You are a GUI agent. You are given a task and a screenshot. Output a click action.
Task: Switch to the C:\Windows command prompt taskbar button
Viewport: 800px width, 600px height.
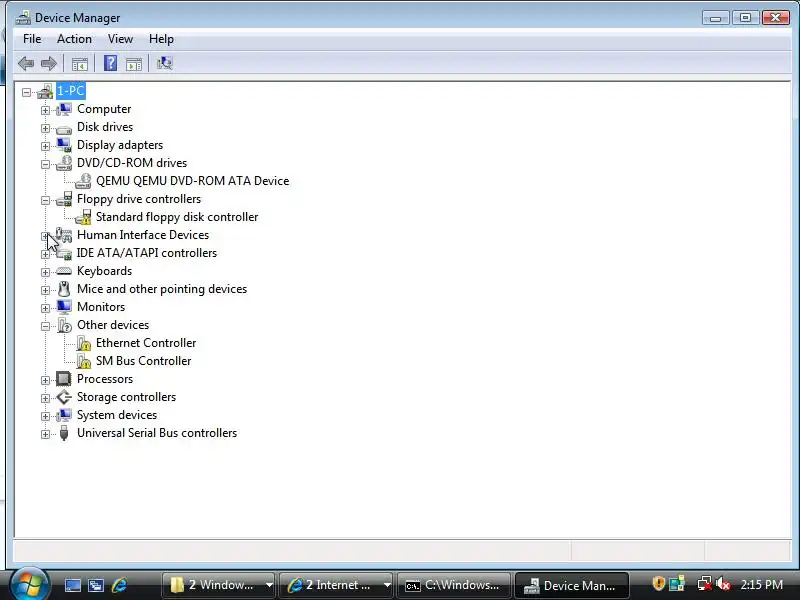point(454,585)
